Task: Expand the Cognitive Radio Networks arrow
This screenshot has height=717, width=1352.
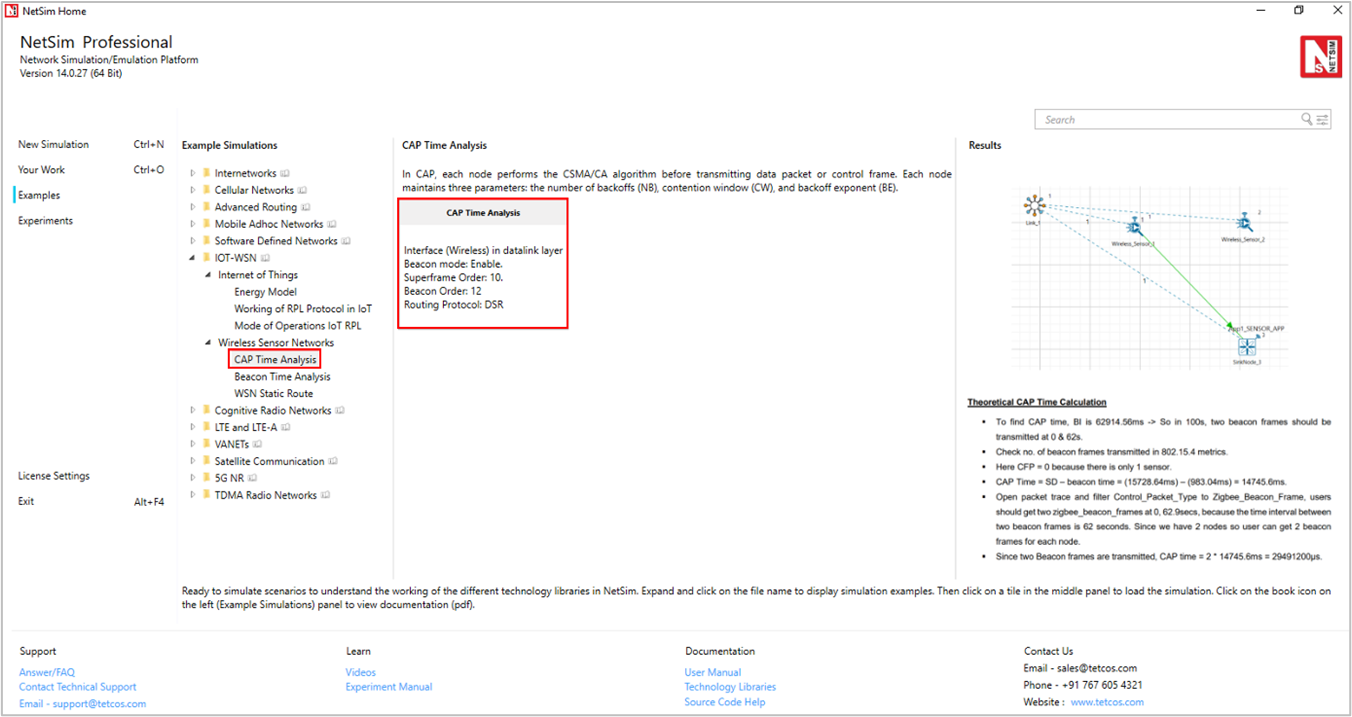Action: (192, 411)
